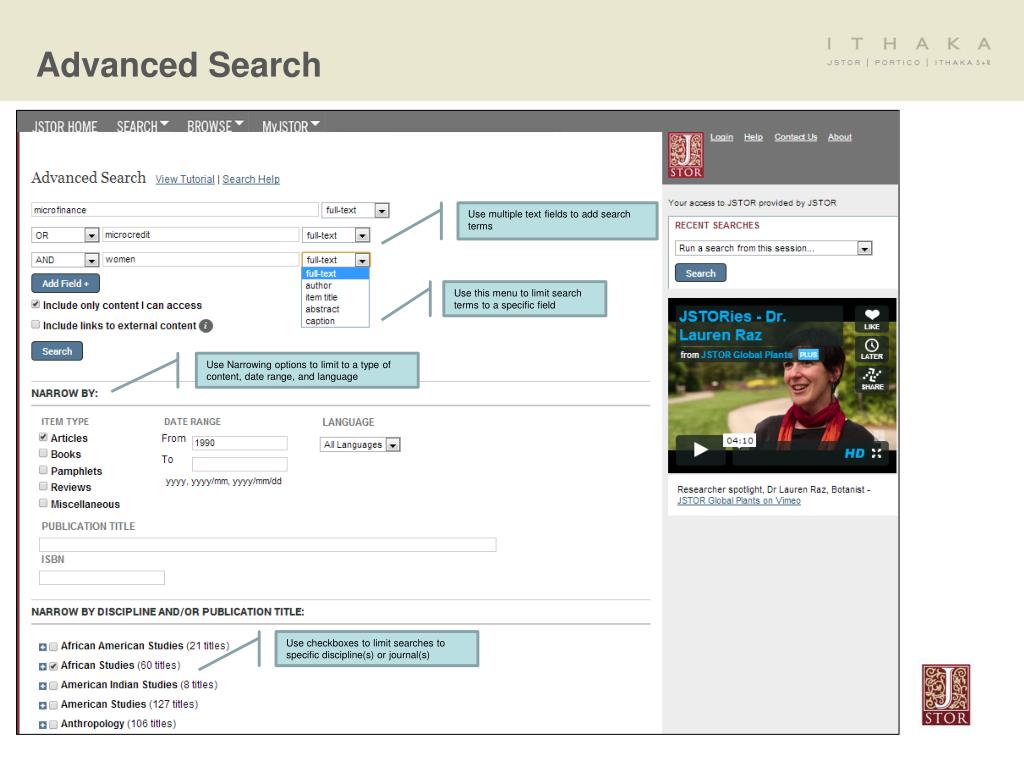Select full-text in the open list

[335, 274]
